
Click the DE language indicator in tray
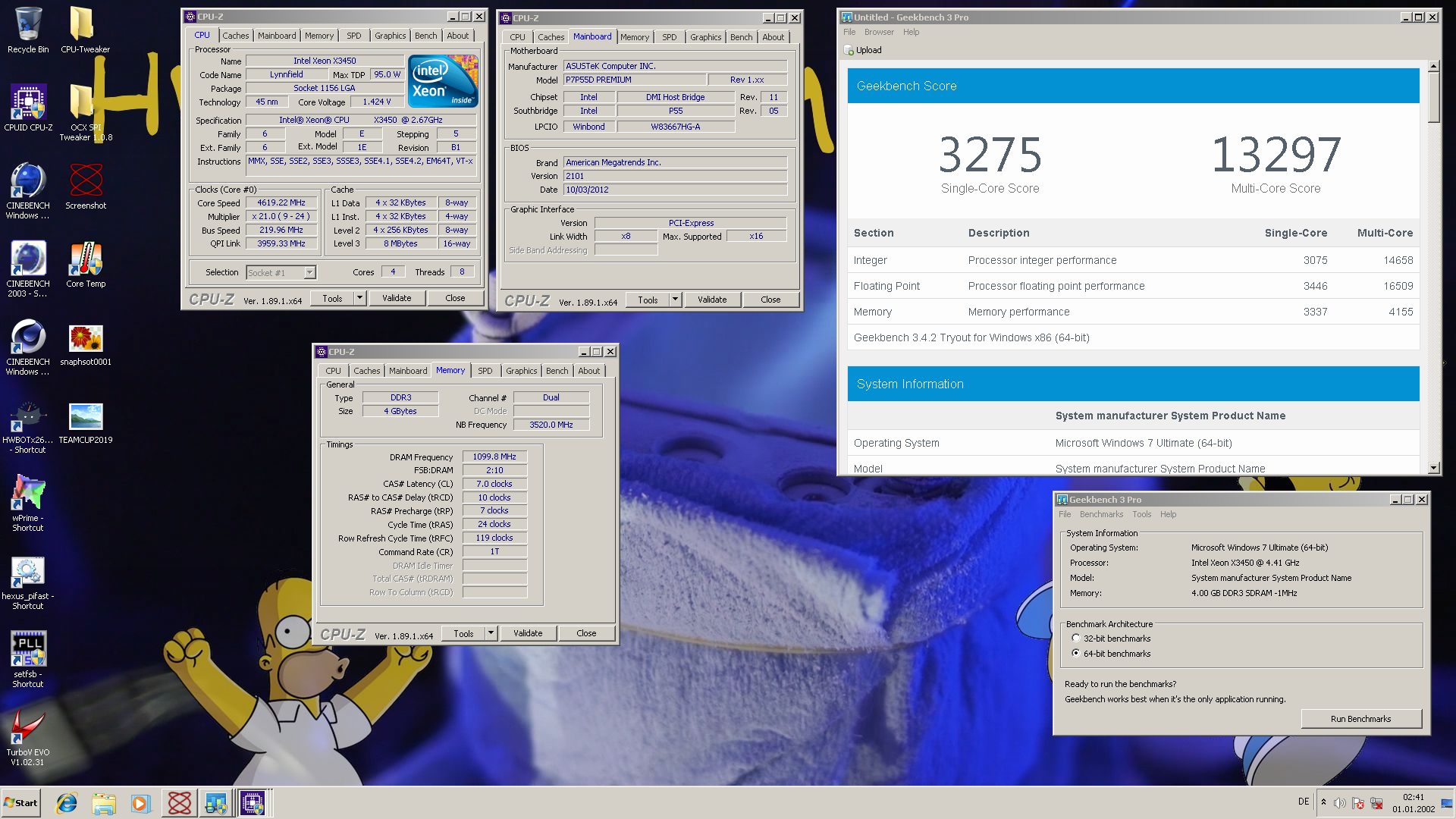click(1304, 802)
